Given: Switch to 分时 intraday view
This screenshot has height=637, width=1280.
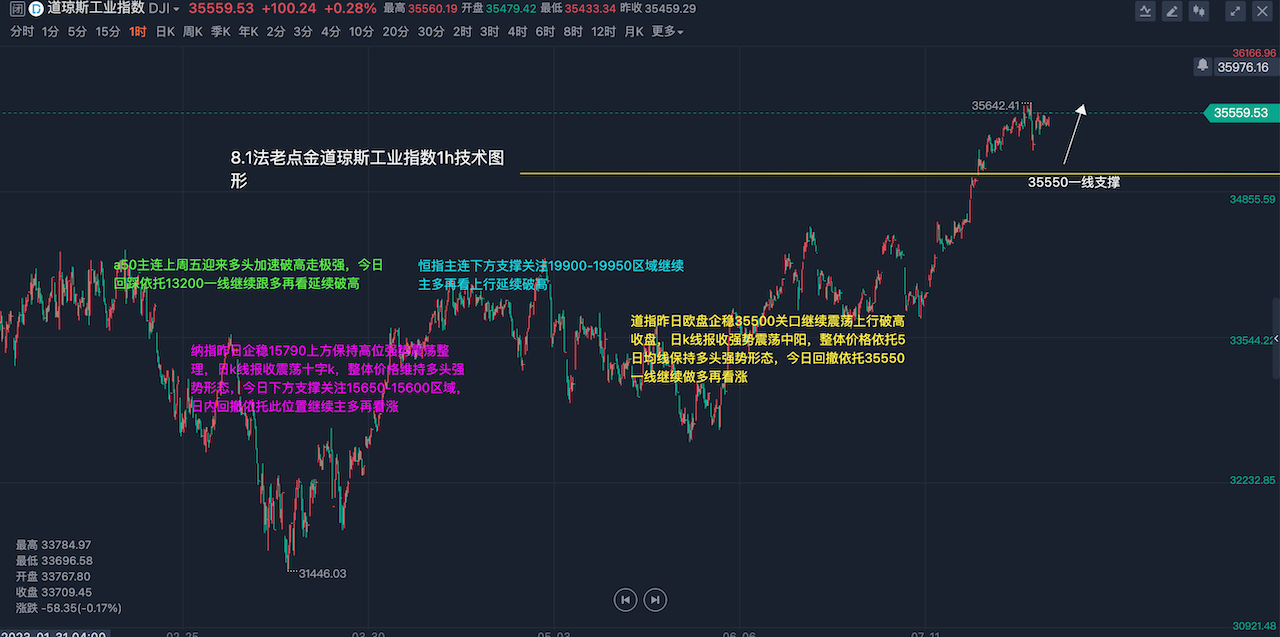Looking at the screenshot, I should (21, 32).
